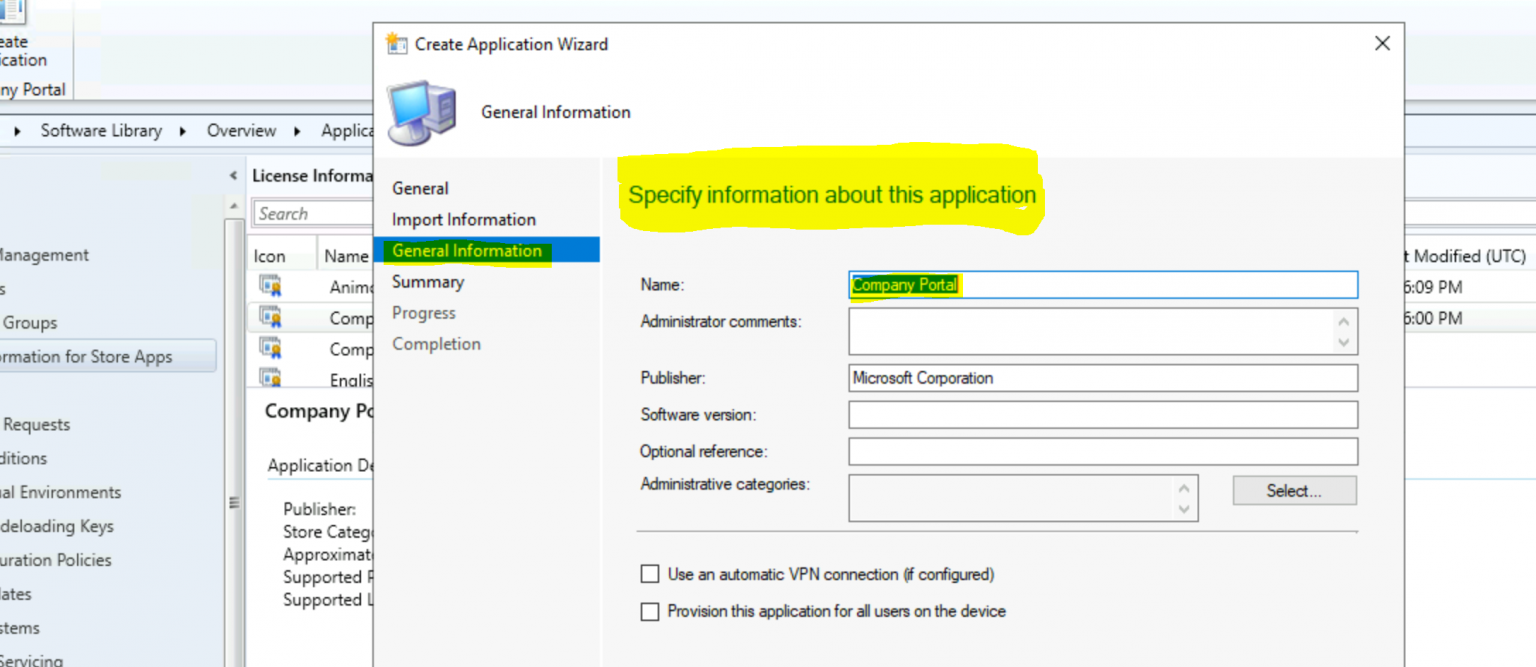Screen dimensions: 1536x667
Task: Click the General Information computer icon in wizard header
Action: pos(420,112)
